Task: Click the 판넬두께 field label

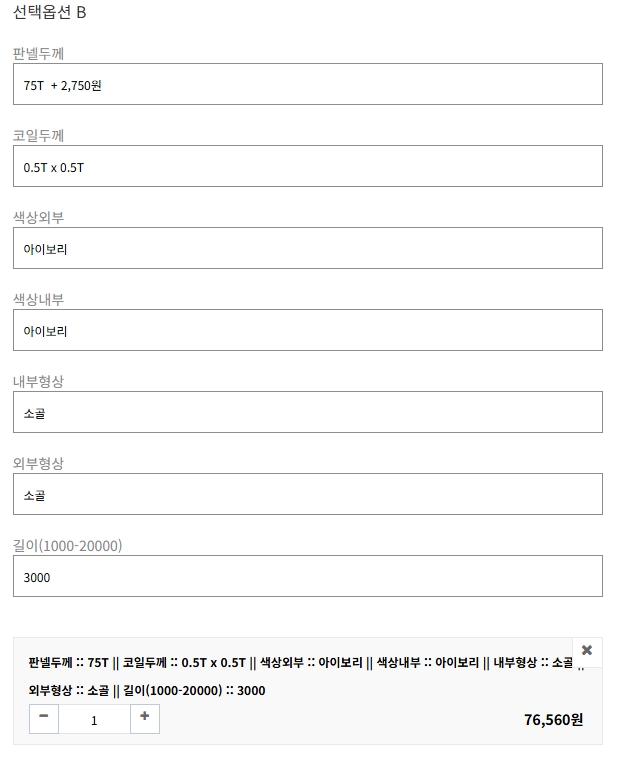Action: [x=38, y=53]
